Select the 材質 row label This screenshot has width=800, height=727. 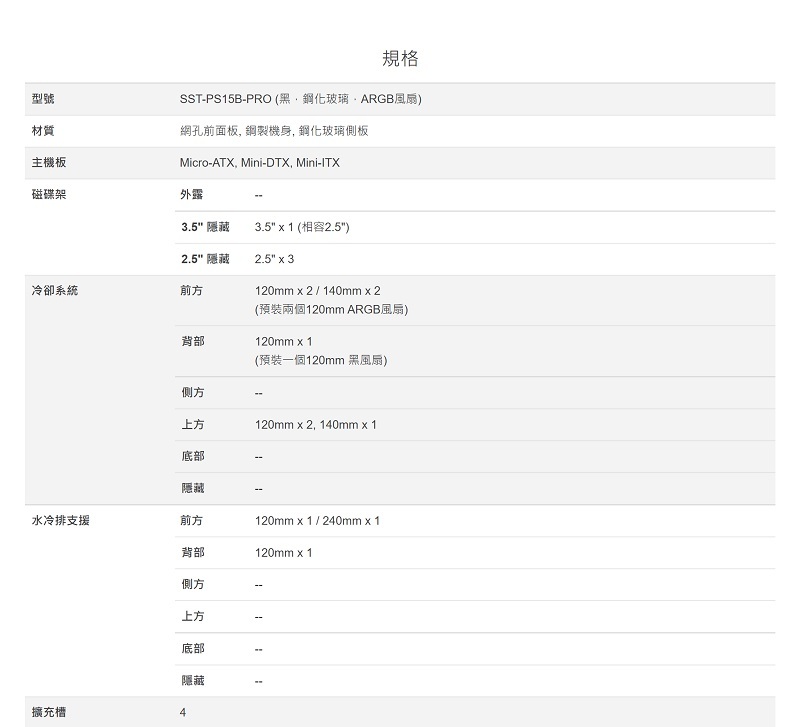click(43, 131)
